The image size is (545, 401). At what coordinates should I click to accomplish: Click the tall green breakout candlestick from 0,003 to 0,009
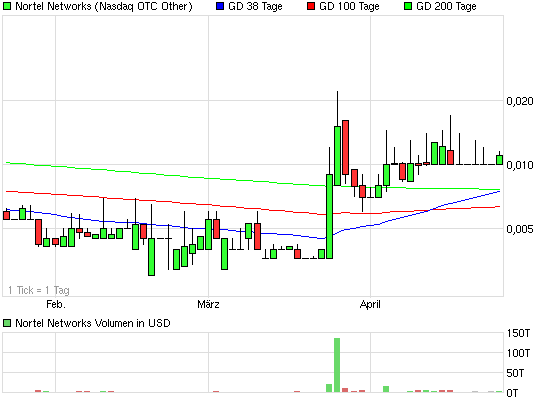tap(329, 216)
